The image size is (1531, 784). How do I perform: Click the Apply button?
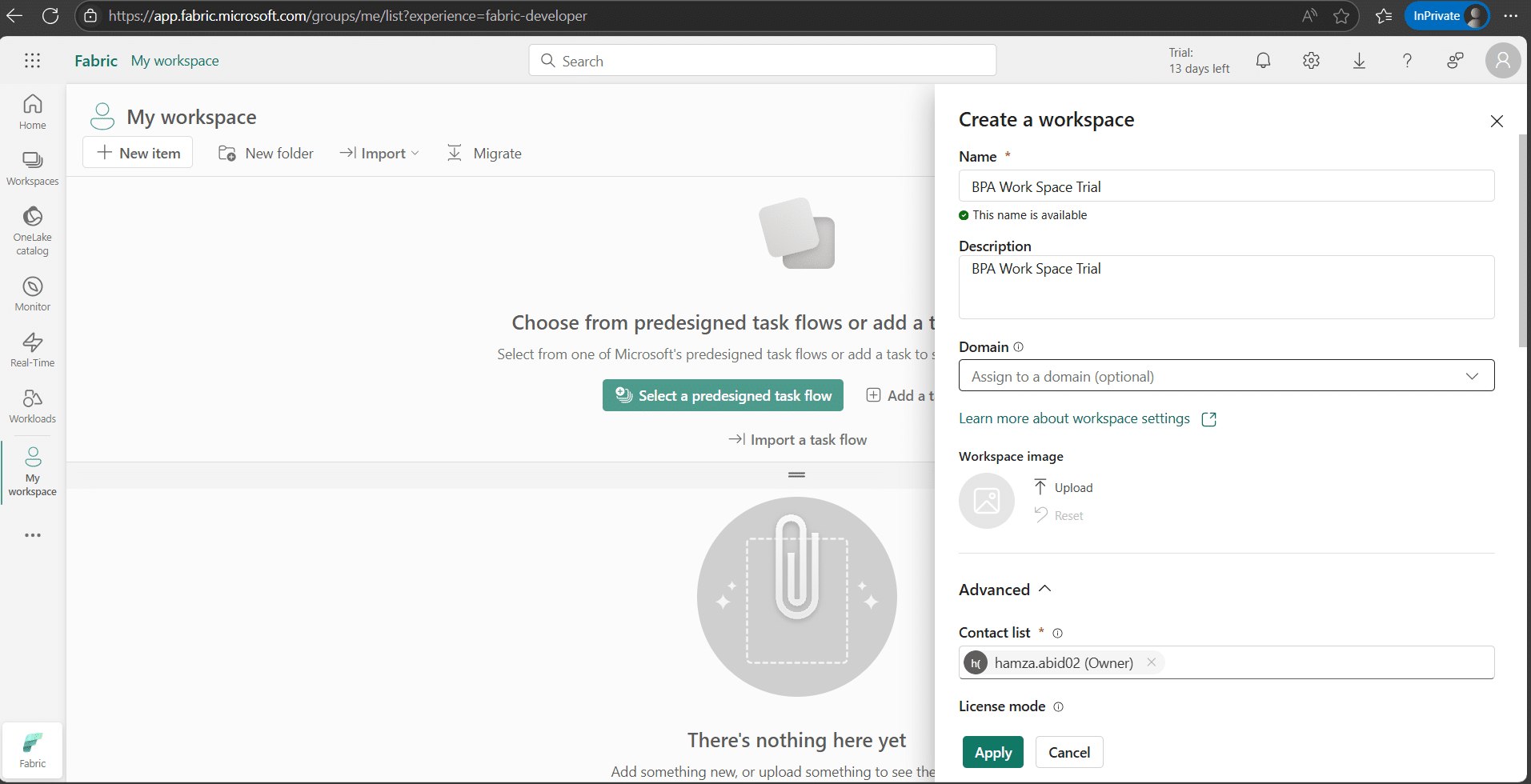point(992,753)
